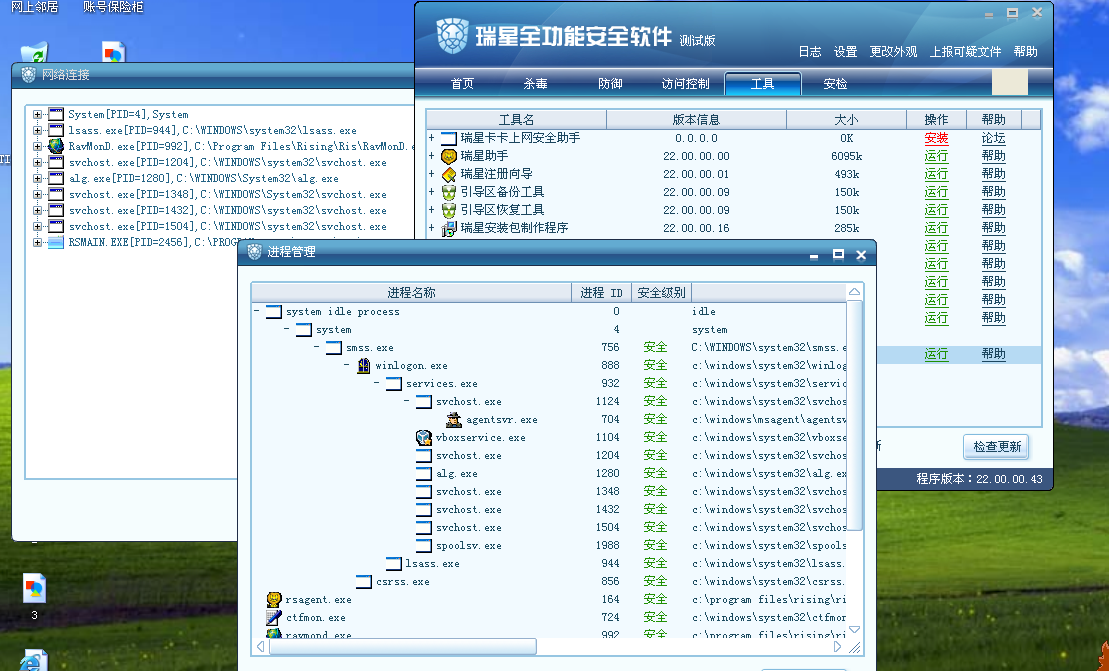Click scroll-down arrow in process list

click(854, 629)
